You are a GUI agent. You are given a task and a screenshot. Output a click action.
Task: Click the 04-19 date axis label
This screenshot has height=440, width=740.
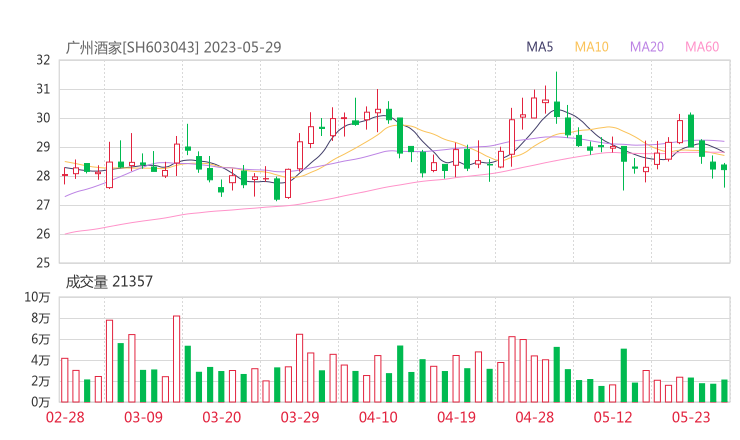tap(456, 417)
